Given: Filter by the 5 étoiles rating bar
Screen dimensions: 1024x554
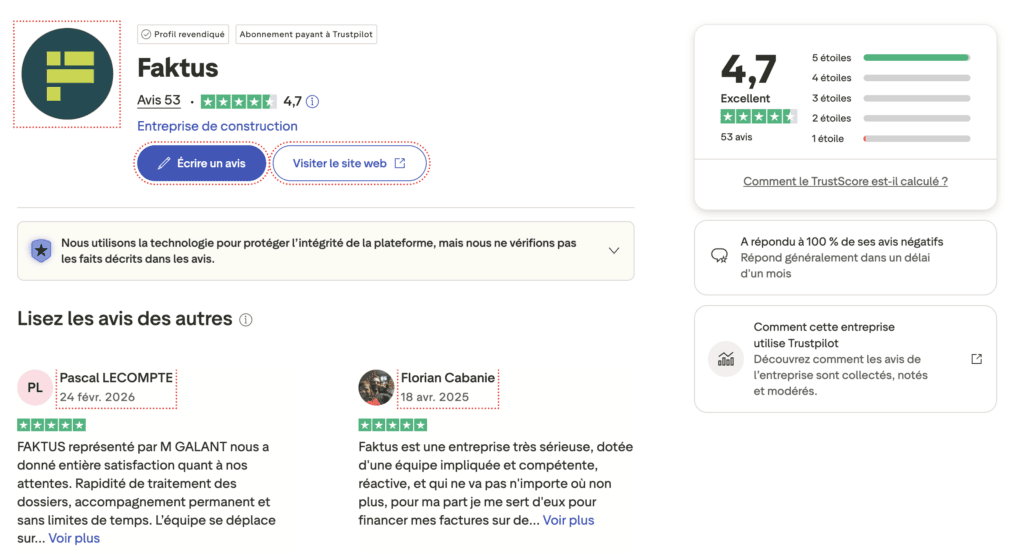Looking at the screenshot, I should [917, 57].
